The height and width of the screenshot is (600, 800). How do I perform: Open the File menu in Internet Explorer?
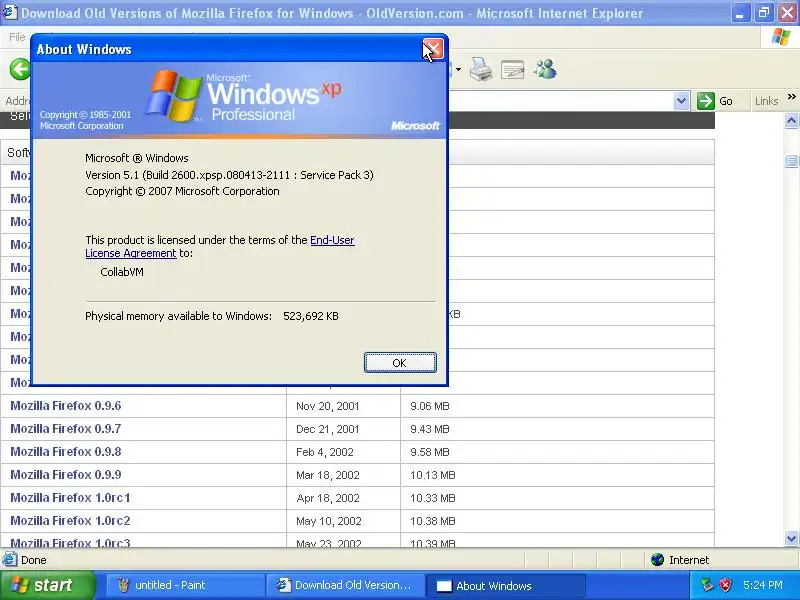coord(17,37)
